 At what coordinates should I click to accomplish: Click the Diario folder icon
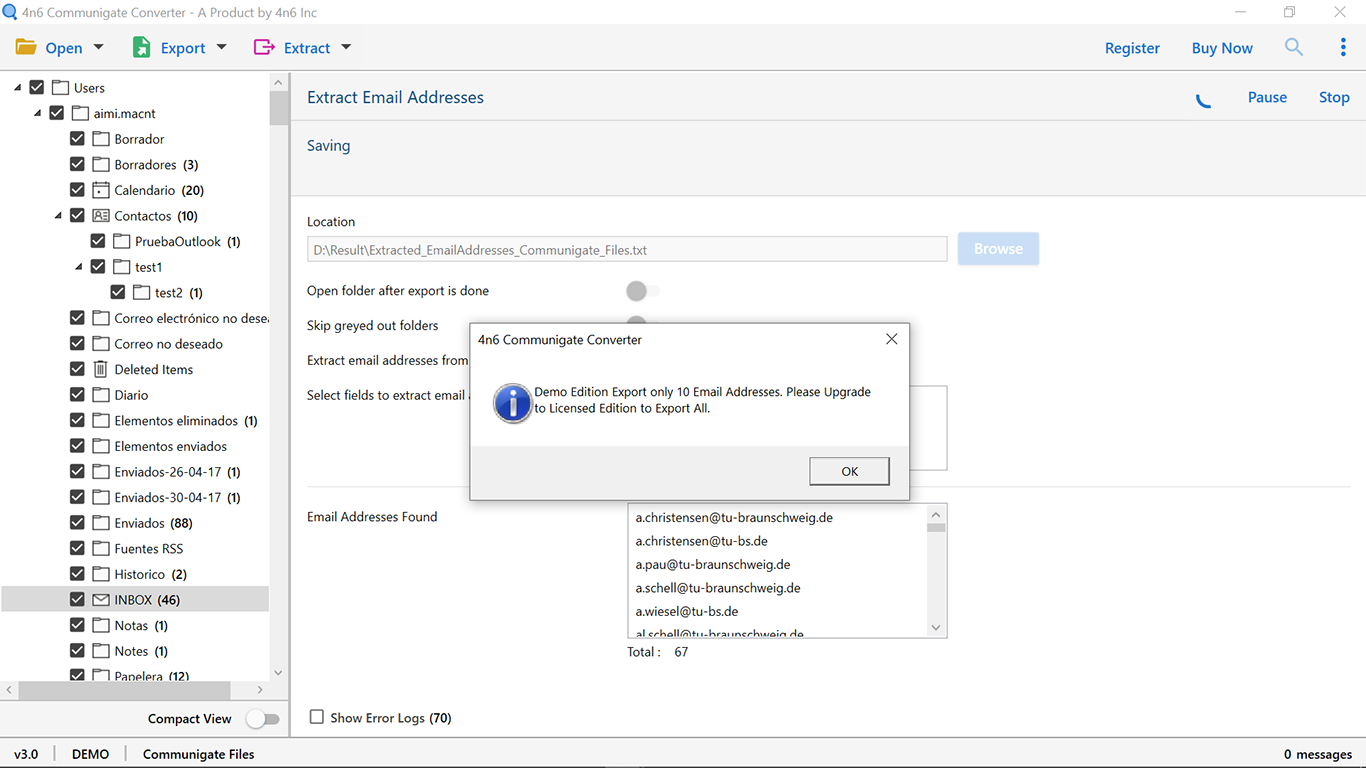[x=101, y=395]
